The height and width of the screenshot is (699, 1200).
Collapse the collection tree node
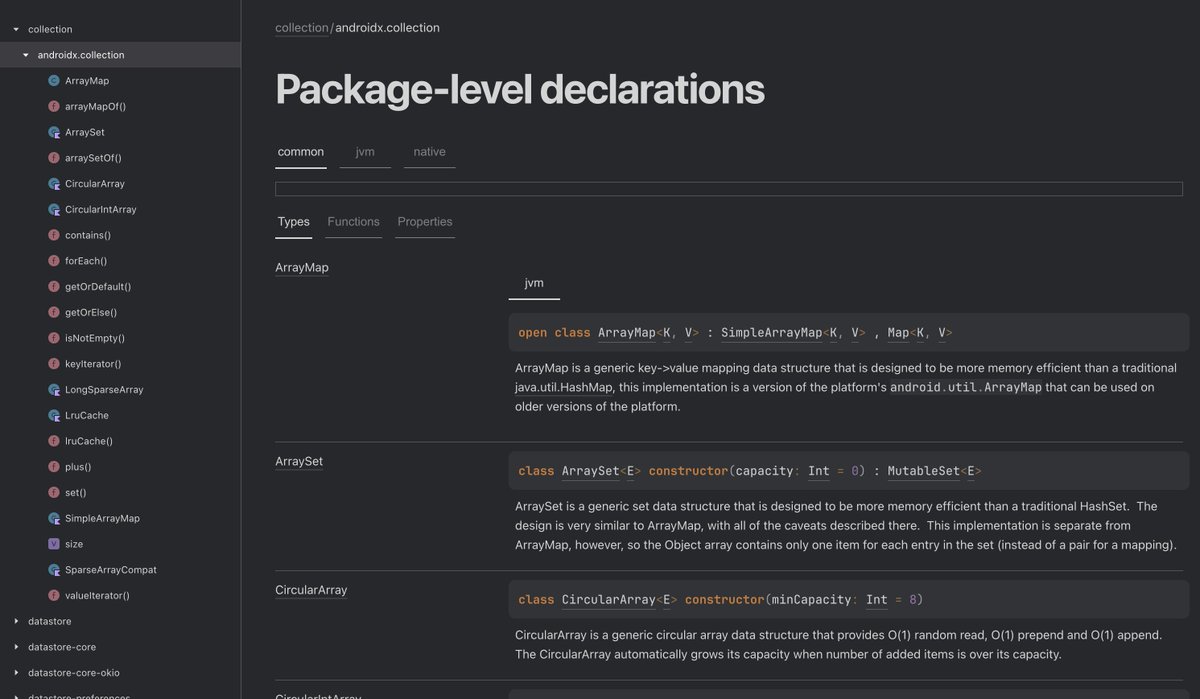click(16, 29)
